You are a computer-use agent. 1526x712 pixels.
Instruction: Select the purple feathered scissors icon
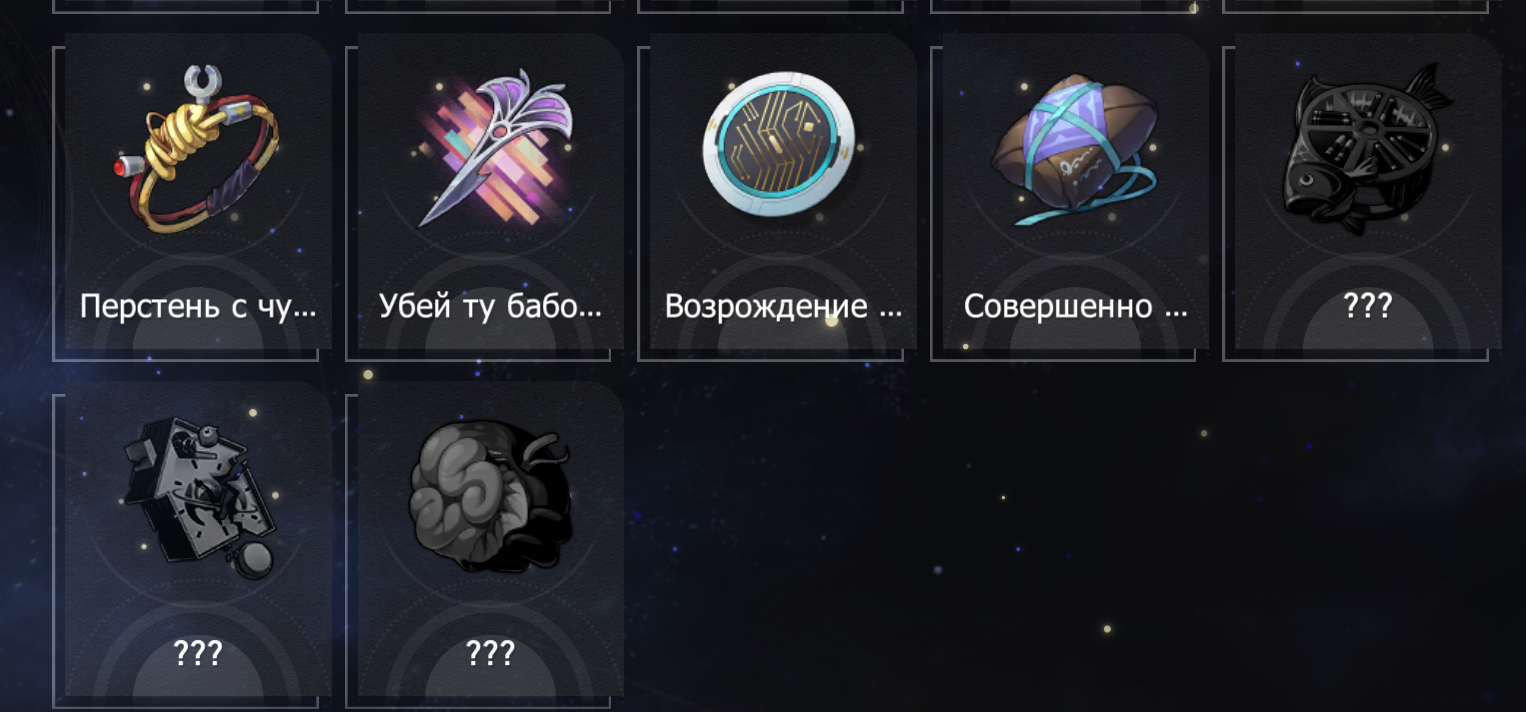click(x=492, y=148)
